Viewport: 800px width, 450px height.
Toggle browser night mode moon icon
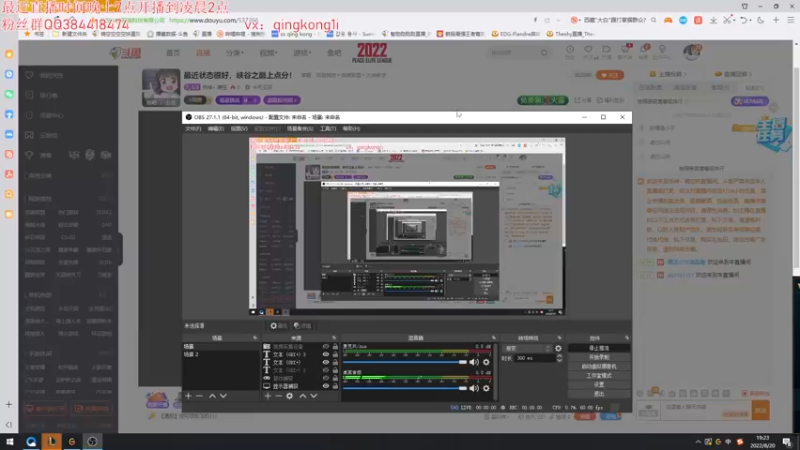pyautogui.click(x=761, y=20)
